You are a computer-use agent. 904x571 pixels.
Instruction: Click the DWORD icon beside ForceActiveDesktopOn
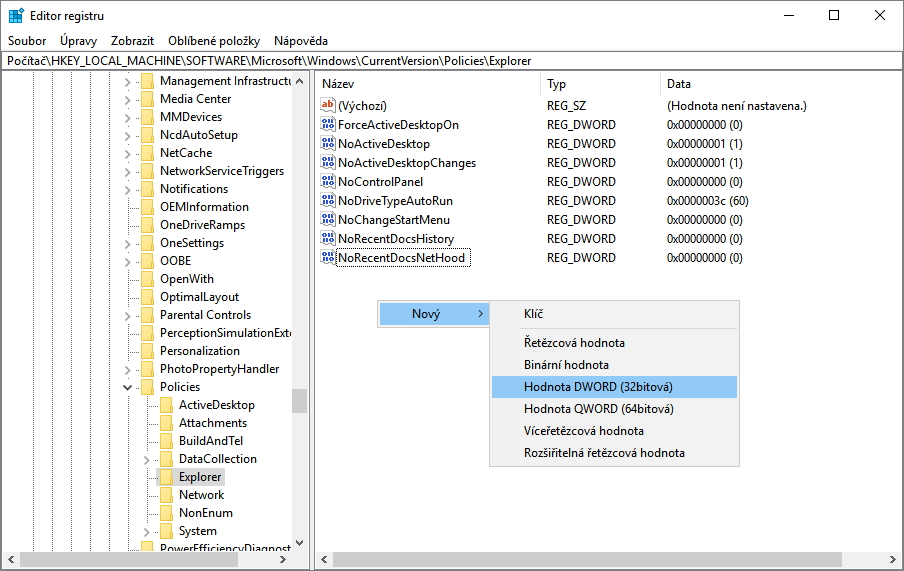(327, 124)
